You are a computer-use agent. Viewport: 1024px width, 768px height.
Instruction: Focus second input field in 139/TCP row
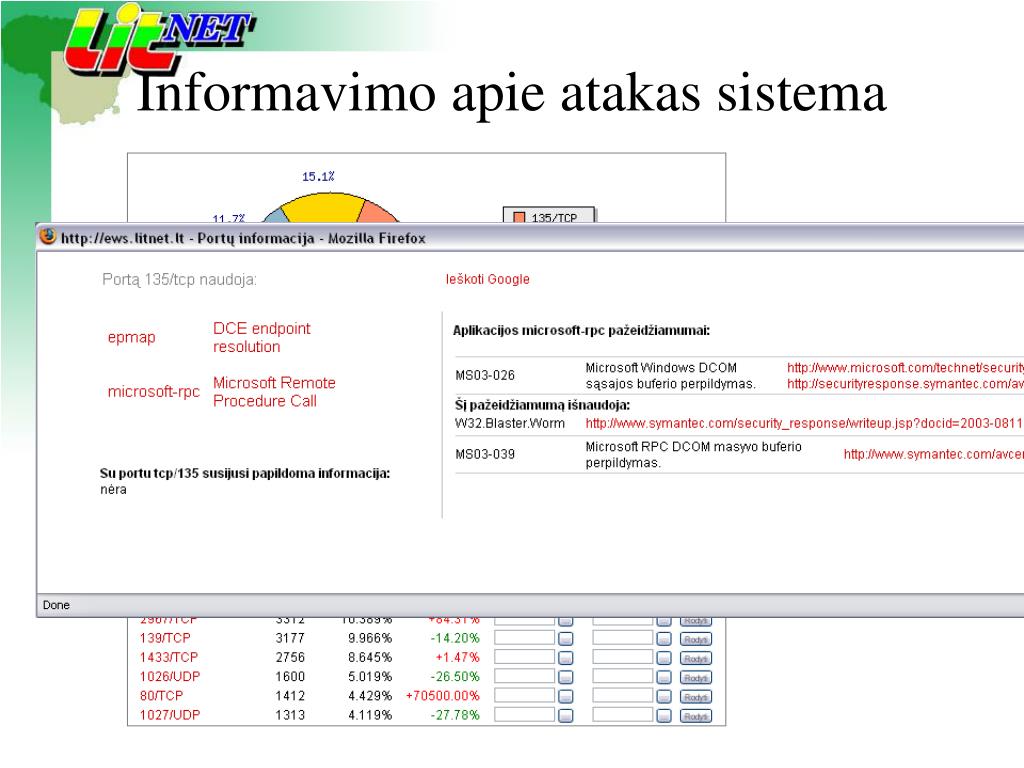tap(623, 638)
